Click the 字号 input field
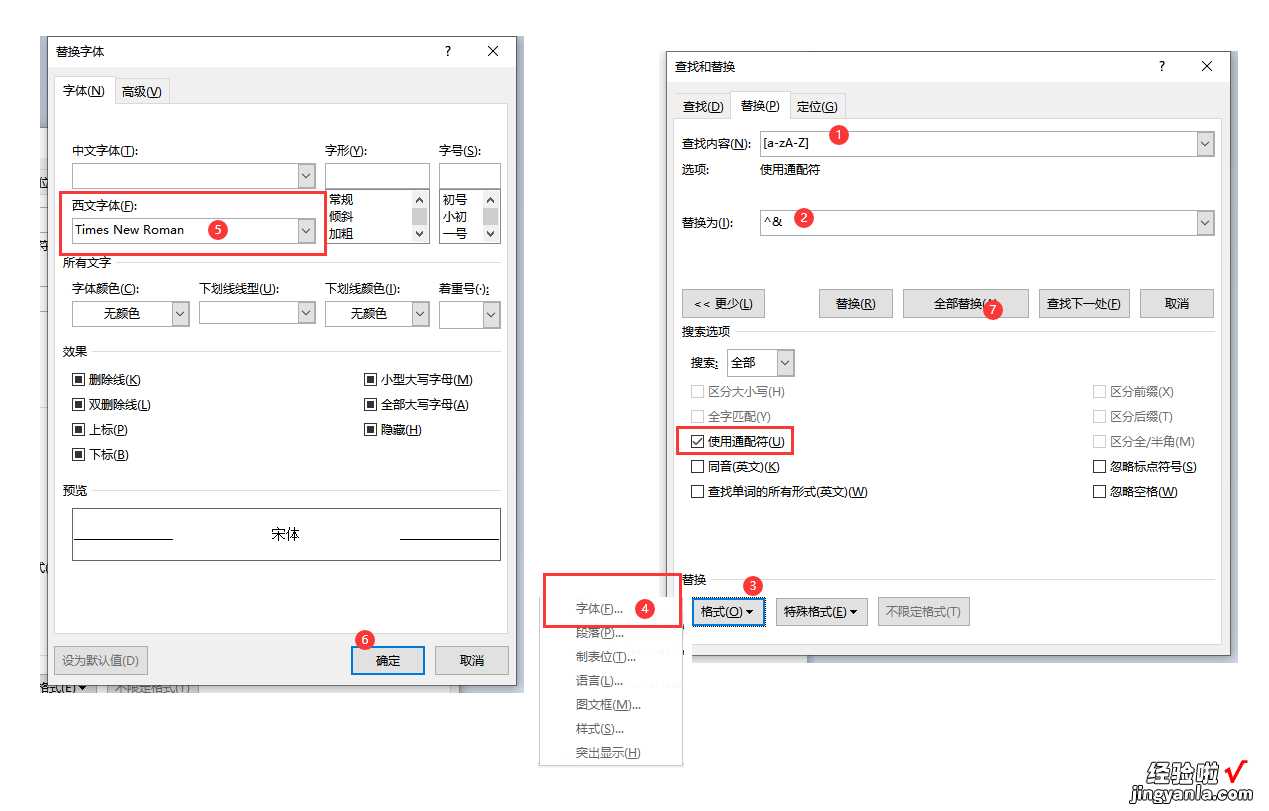The height and width of the screenshot is (811, 1269). tap(469, 176)
